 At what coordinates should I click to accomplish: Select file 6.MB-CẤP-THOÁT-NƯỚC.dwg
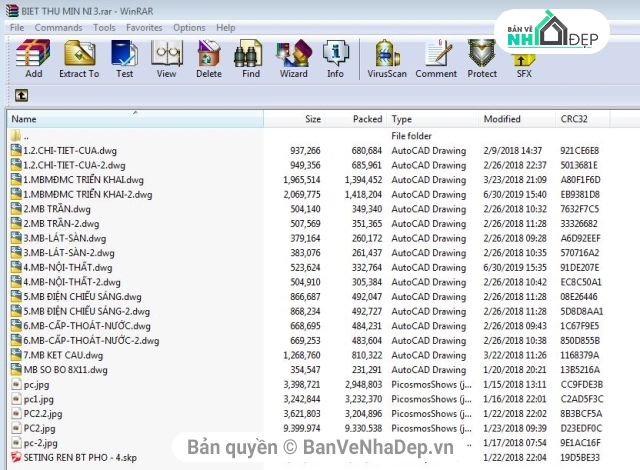click(x=87, y=326)
